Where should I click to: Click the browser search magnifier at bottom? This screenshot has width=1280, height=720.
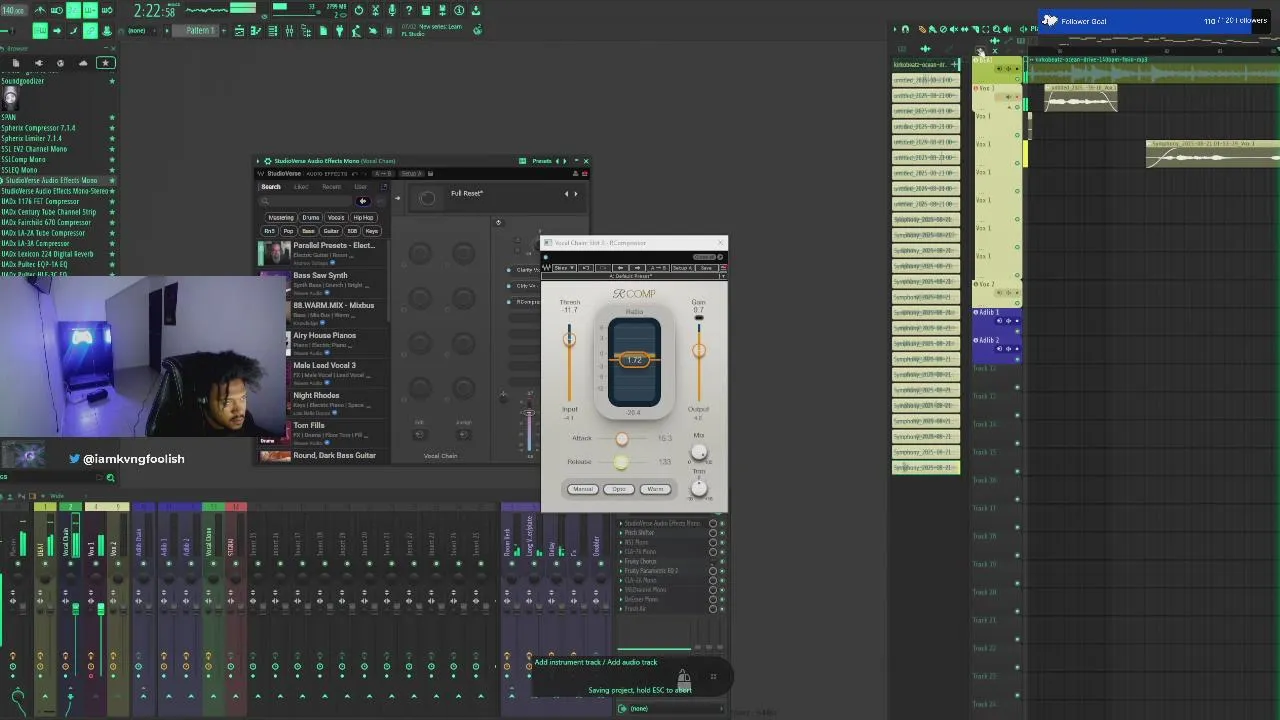point(110,478)
